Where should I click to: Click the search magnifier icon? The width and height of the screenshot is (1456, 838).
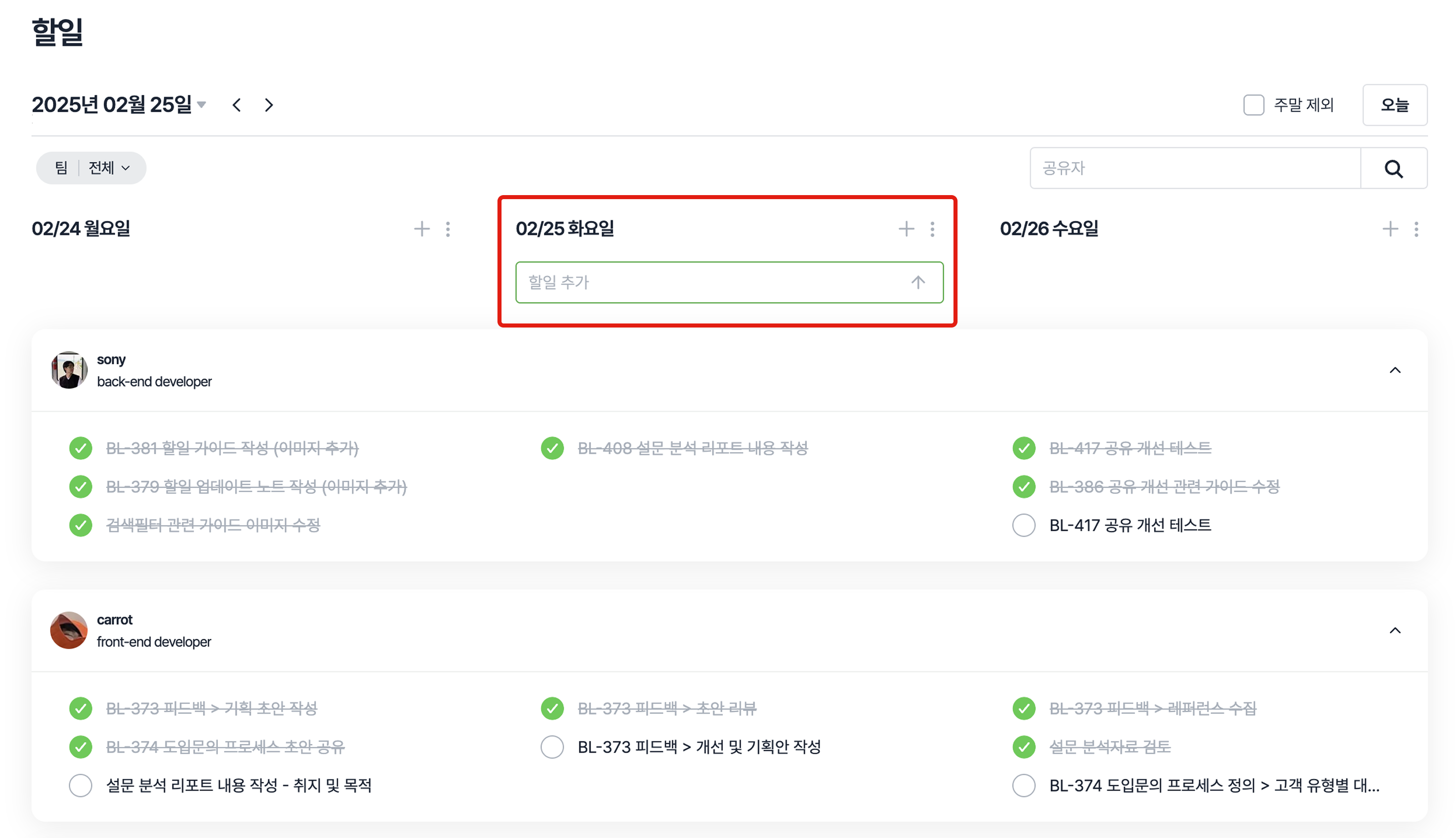click(1393, 169)
